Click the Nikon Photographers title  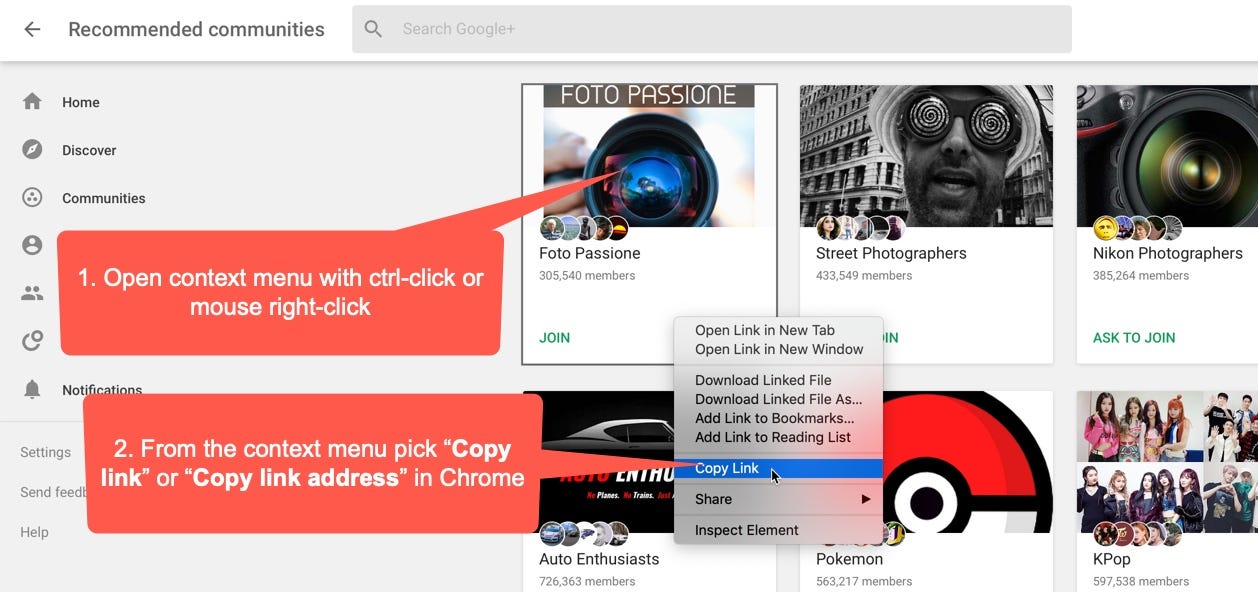coord(1167,253)
